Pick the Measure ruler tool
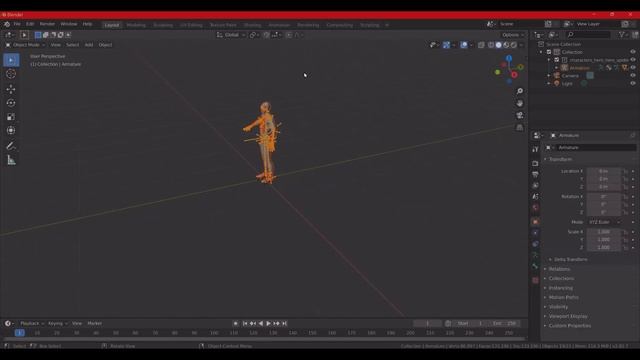The height and width of the screenshot is (360, 640). click(x=11, y=160)
